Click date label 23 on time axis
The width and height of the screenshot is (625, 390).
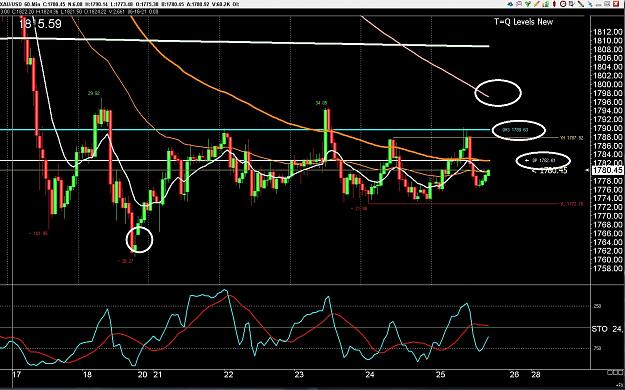coord(299,374)
